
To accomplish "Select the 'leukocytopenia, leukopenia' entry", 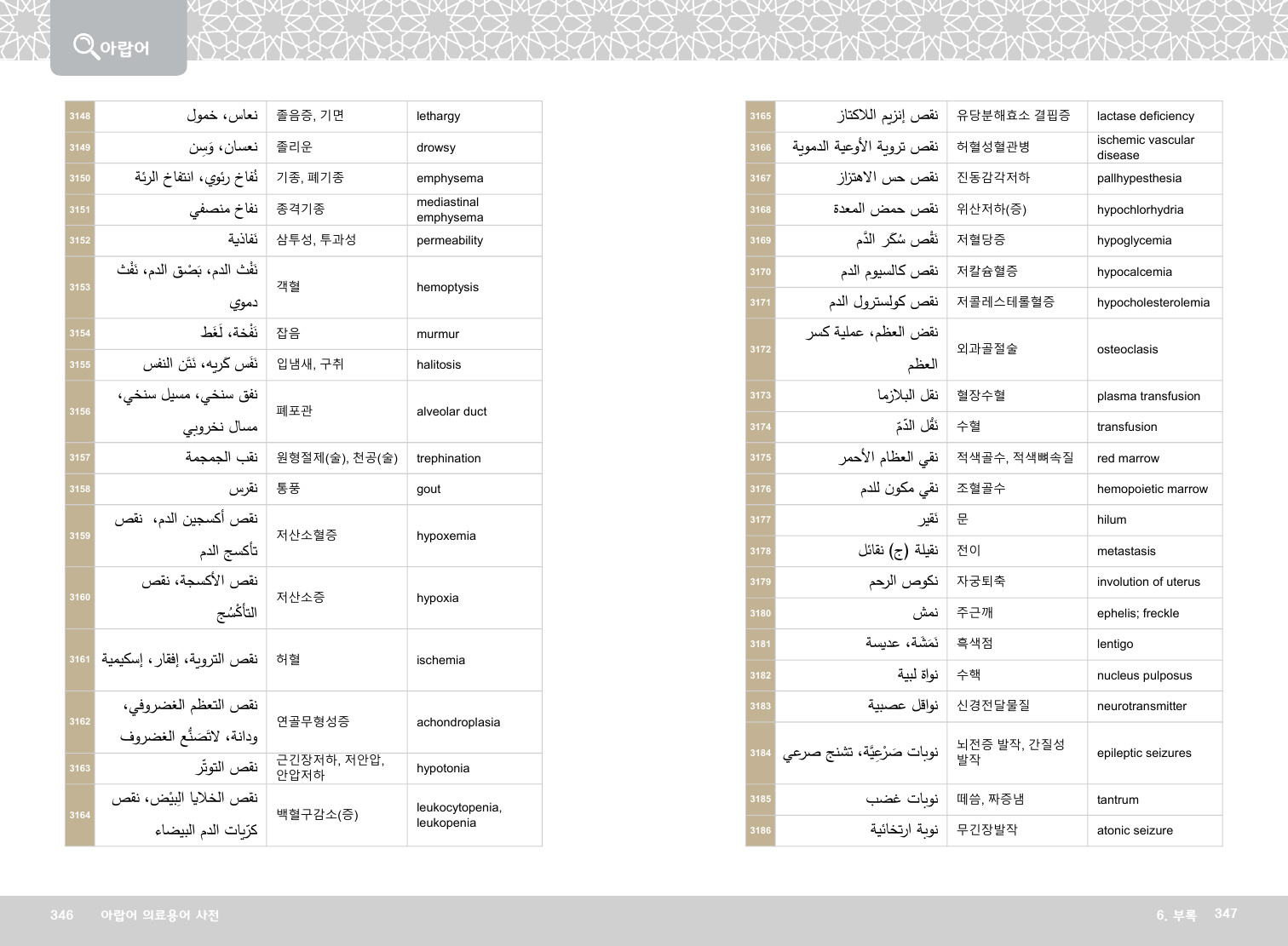I will click(x=459, y=816).
